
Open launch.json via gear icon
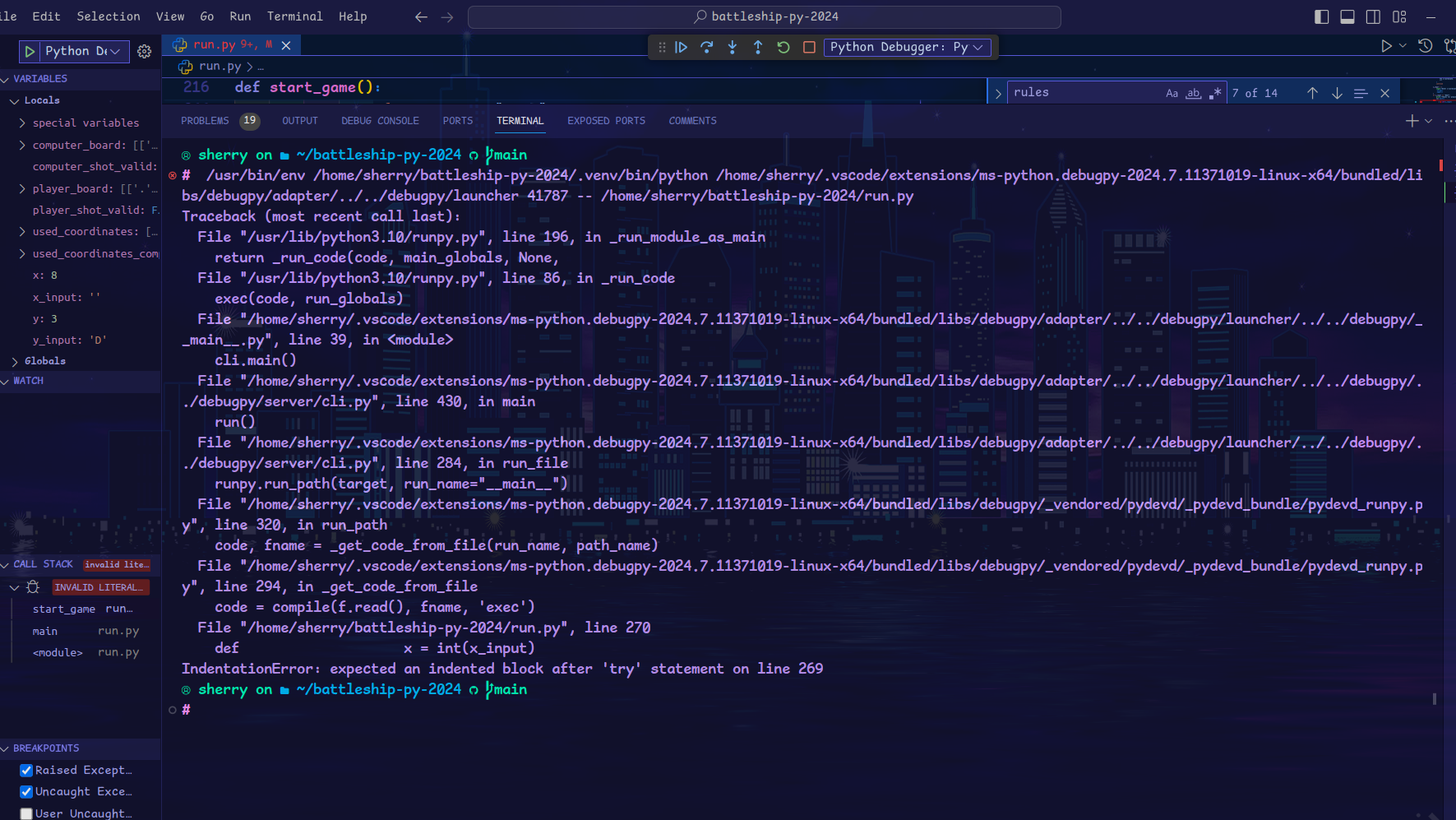coord(144,51)
